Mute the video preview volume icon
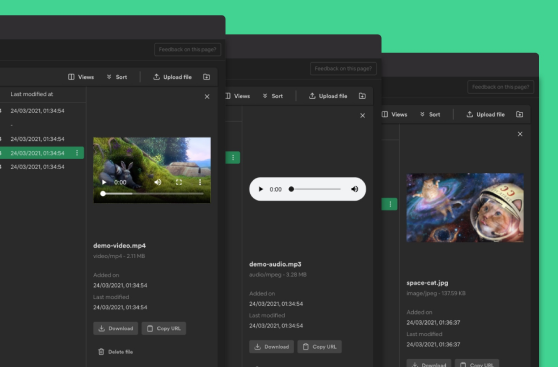 click(158, 182)
